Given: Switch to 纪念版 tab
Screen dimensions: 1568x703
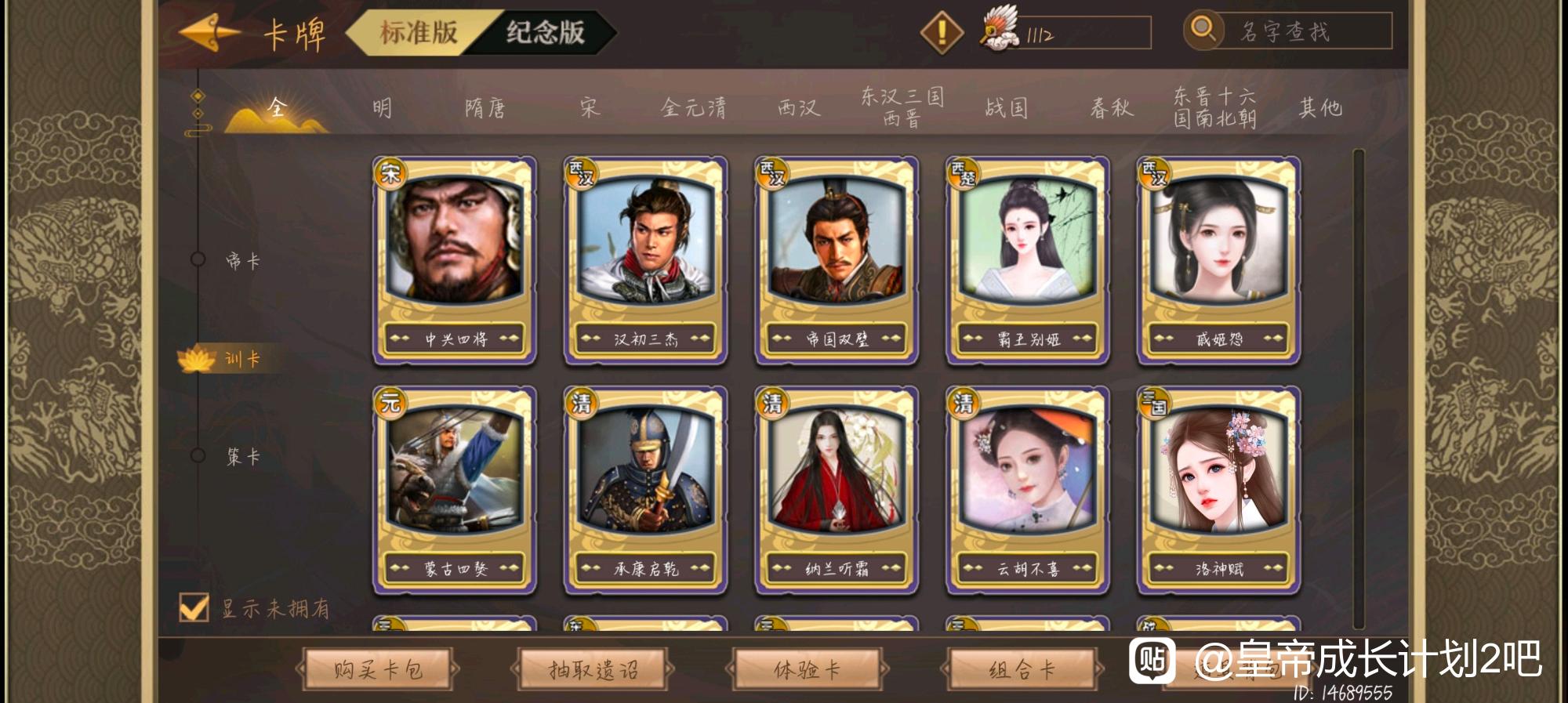Looking at the screenshot, I should click(x=546, y=32).
